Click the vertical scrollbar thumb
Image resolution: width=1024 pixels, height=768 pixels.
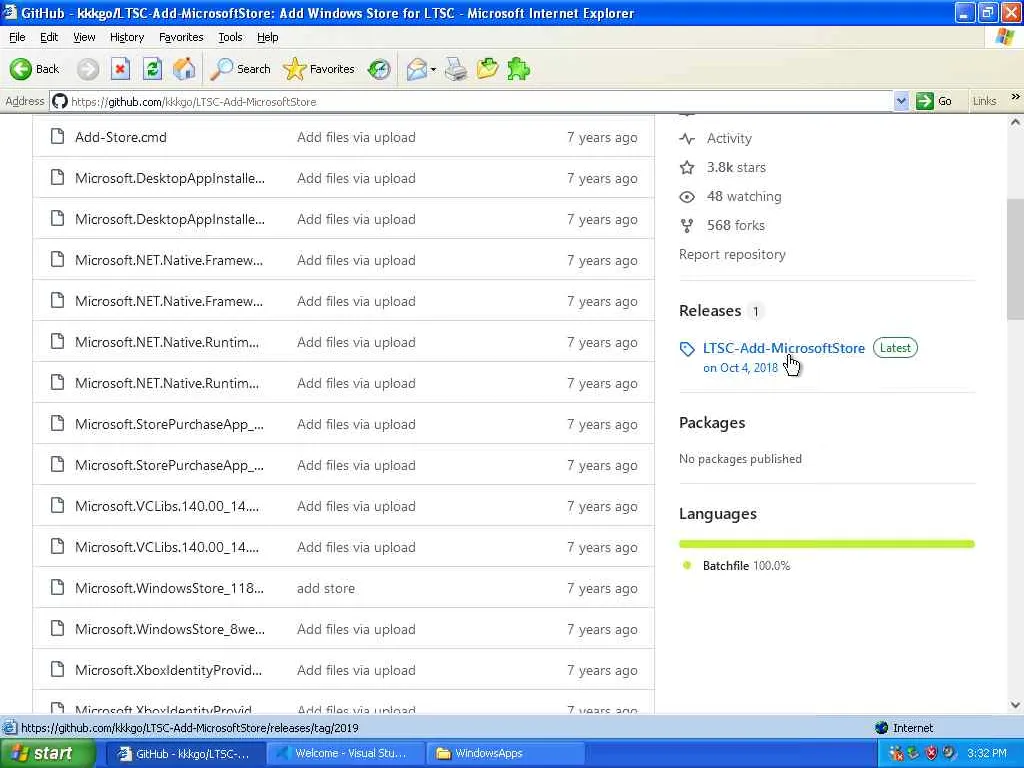pyautogui.click(x=1015, y=259)
